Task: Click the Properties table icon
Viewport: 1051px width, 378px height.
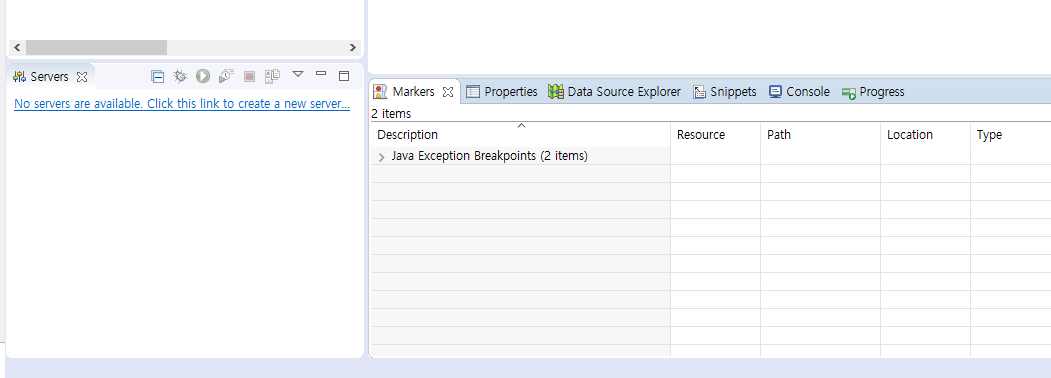Action: 473,92
